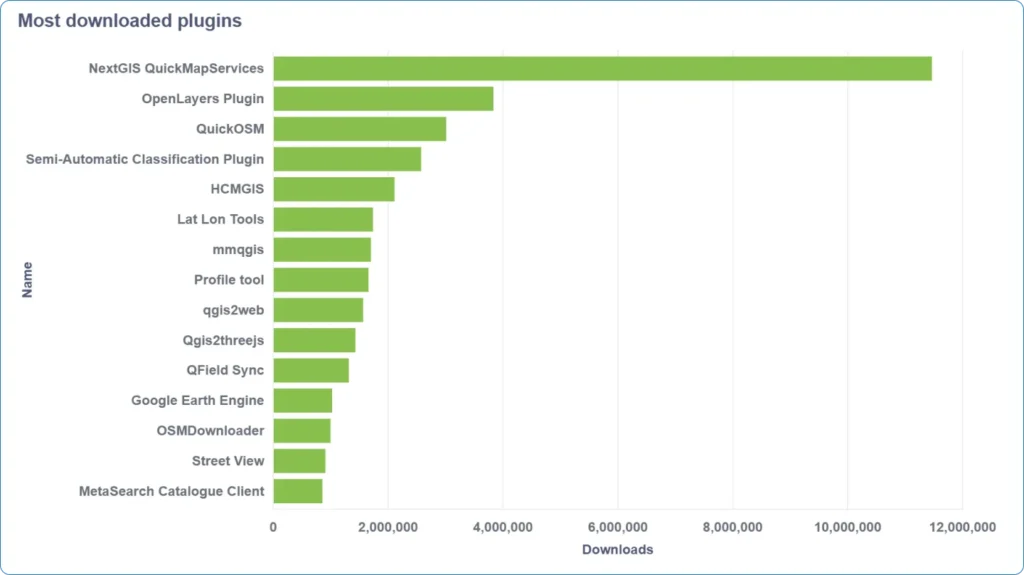Select the Lat Lon Tools bar

(323, 220)
